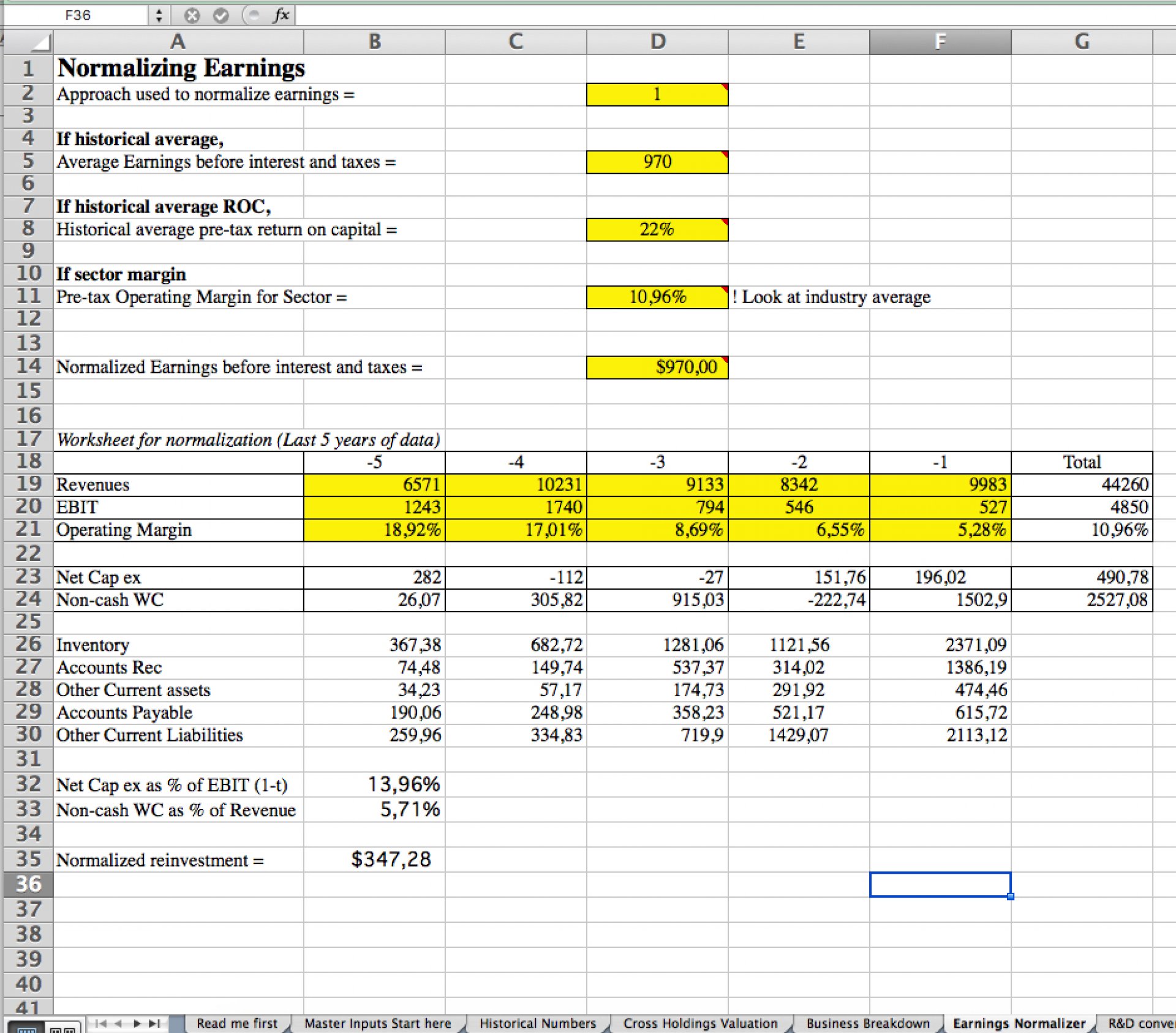Open the Read me first sheet tab
Viewport: 1176px width, 1033px height.
[x=237, y=1023]
